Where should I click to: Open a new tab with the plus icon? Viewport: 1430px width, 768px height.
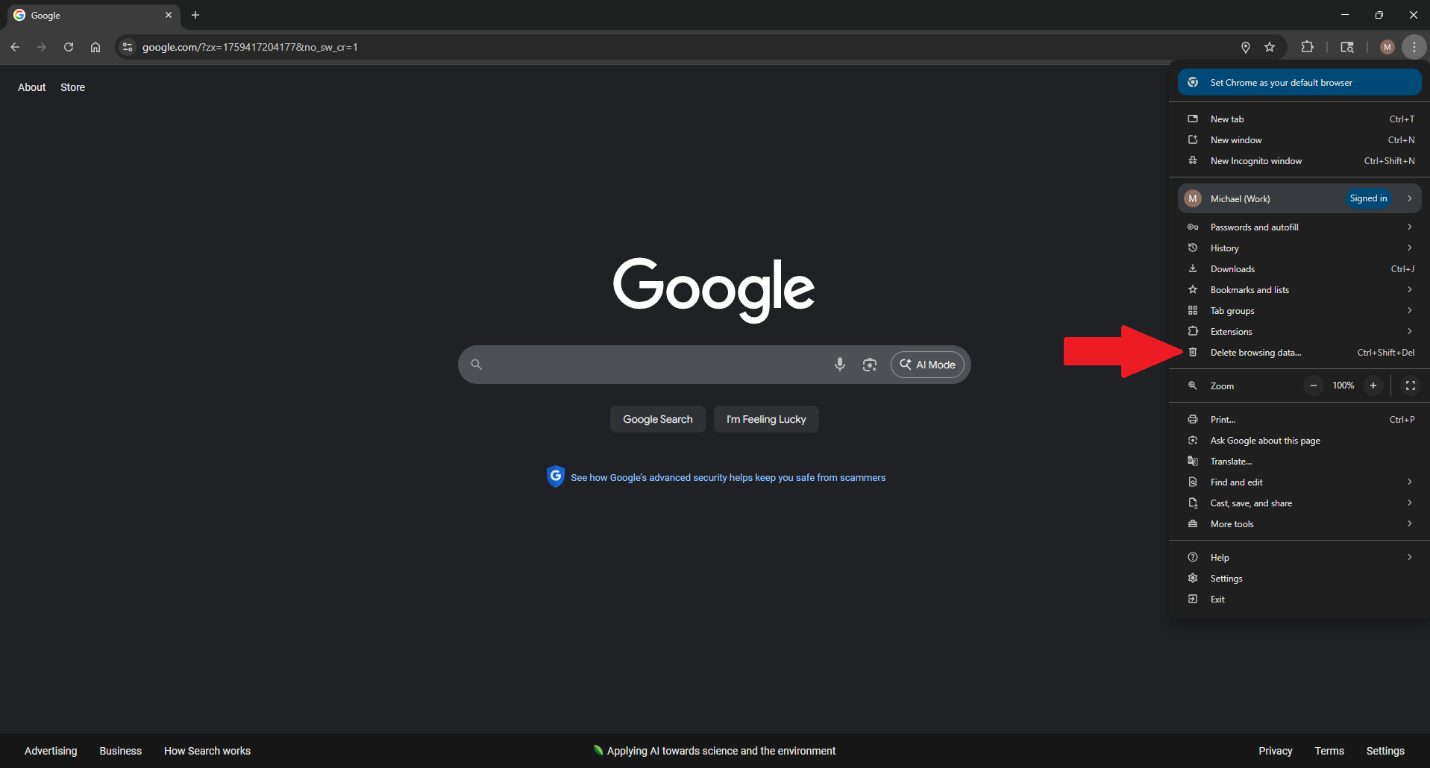click(195, 15)
